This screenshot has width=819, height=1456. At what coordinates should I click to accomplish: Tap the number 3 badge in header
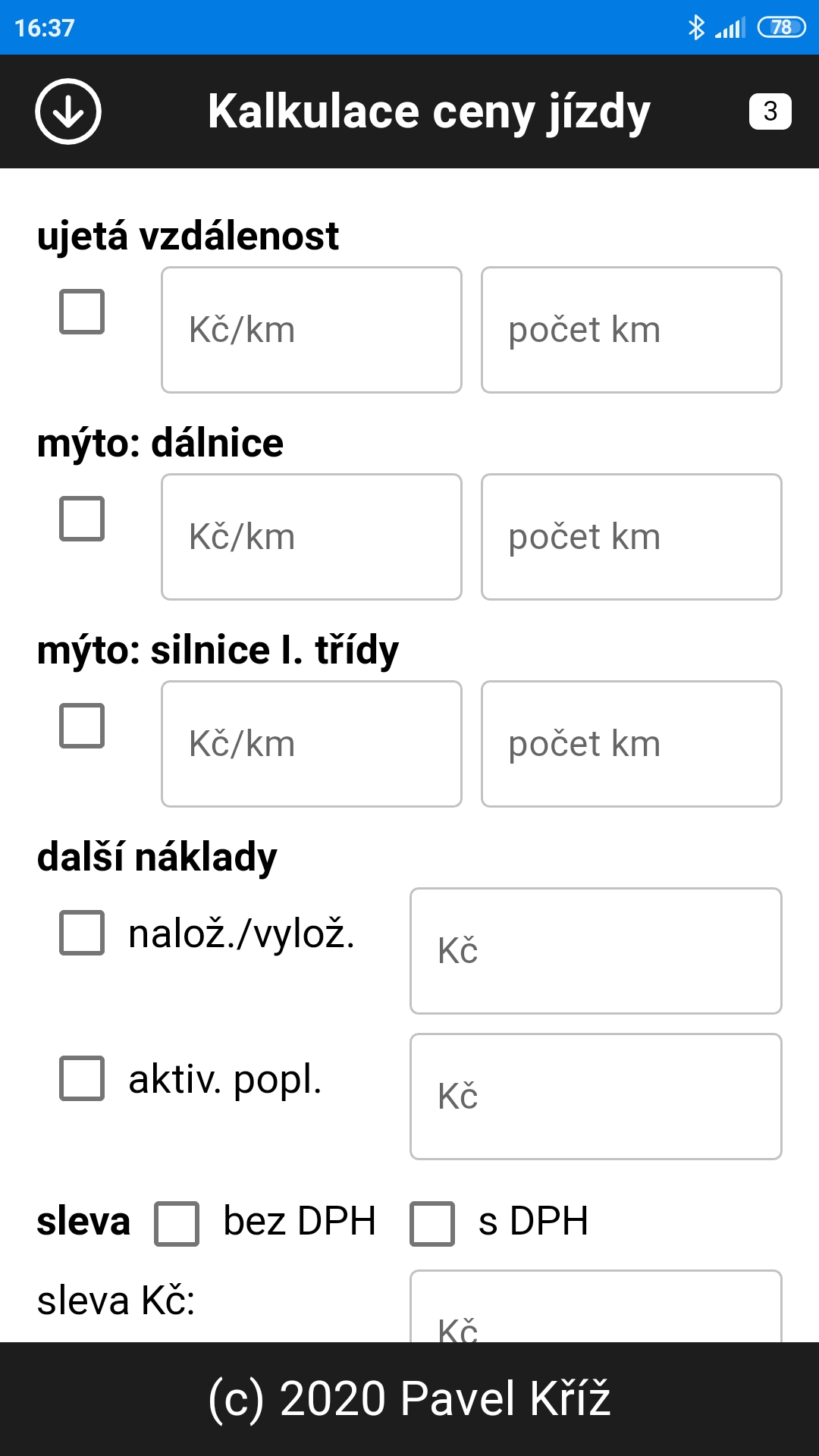[770, 111]
